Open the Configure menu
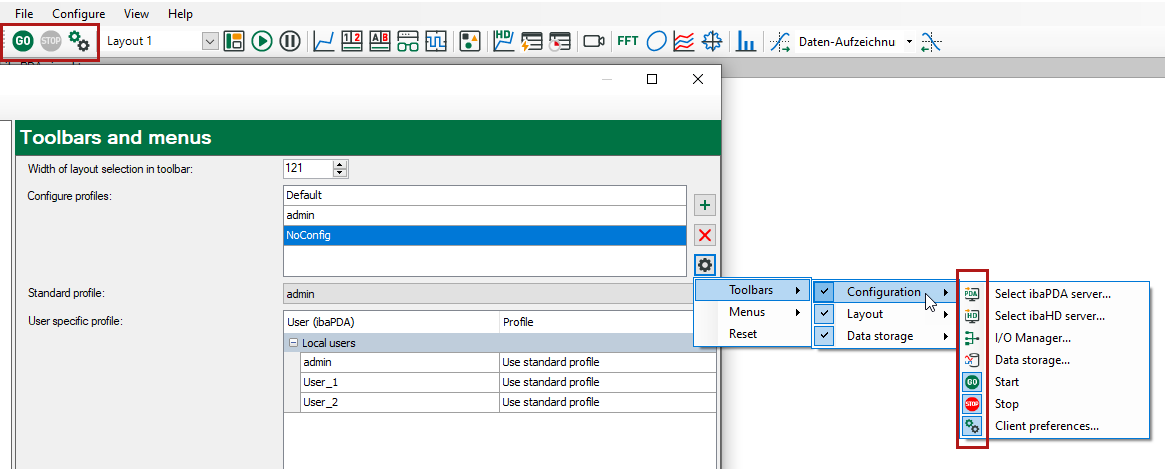The height and width of the screenshot is (469, 1165). 78,14
